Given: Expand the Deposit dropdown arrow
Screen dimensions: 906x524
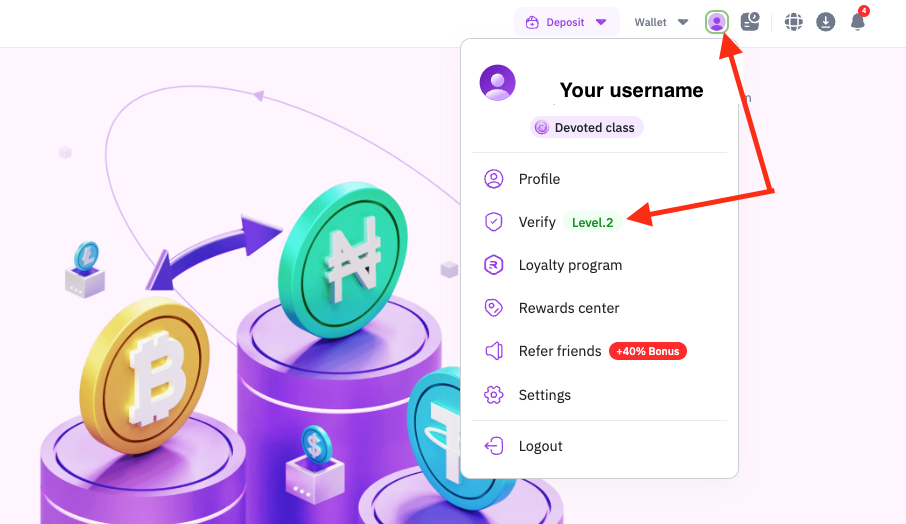Looking at the screenshot, I should pyautogui.click(x=601, y=22).
